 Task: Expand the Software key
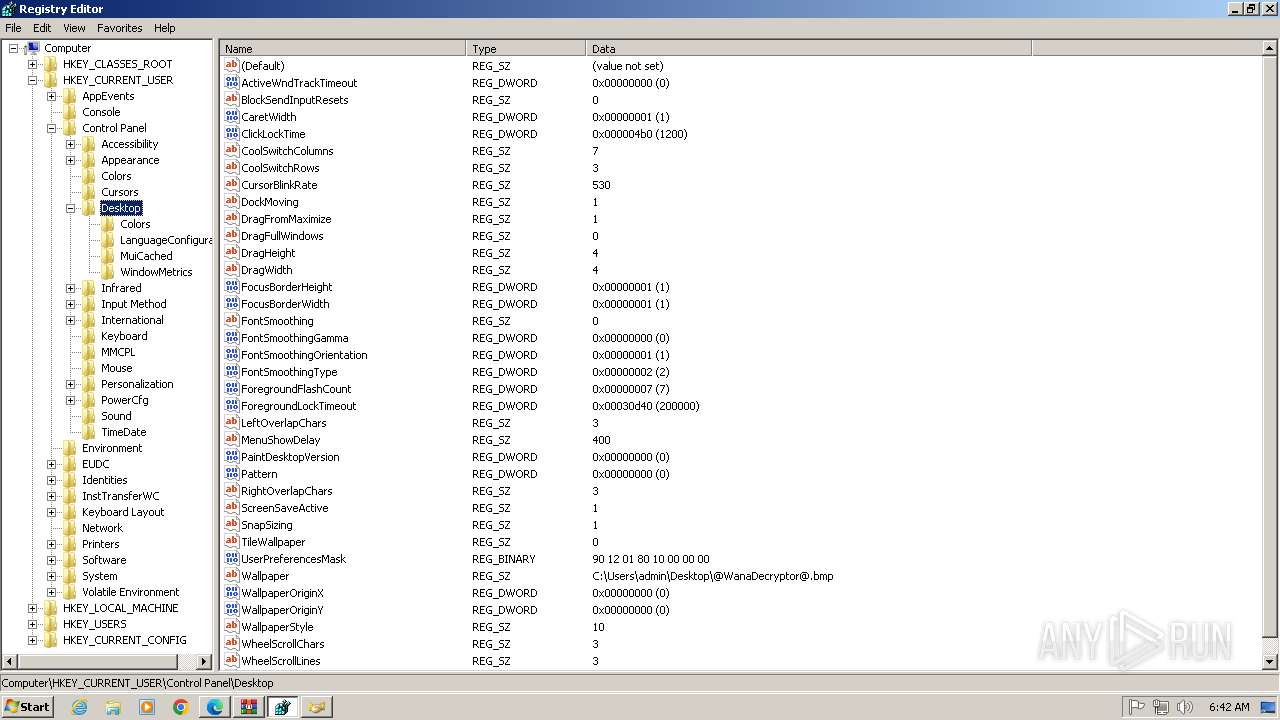[x=51, y=560]
